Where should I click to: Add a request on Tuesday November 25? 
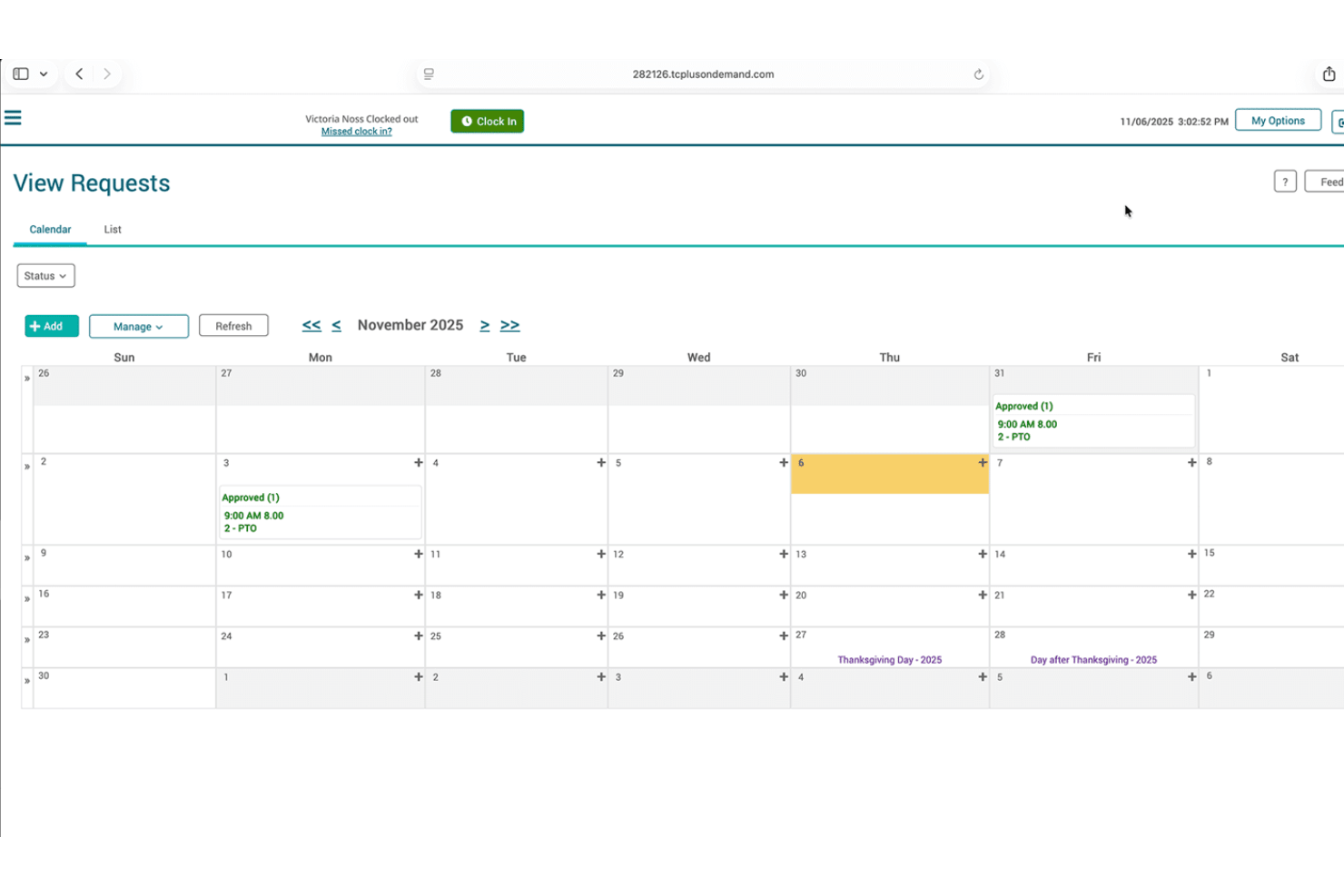pos(601,636)
